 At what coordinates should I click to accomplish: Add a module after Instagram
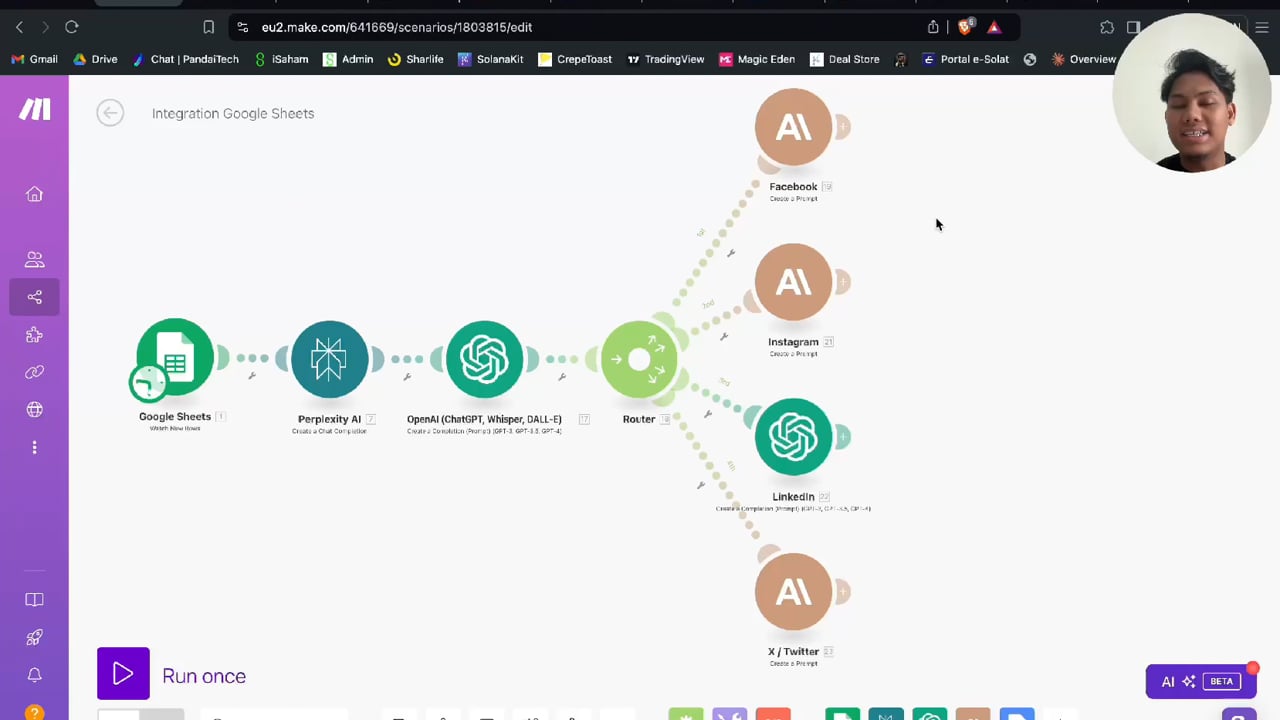(x=843, y=282)
